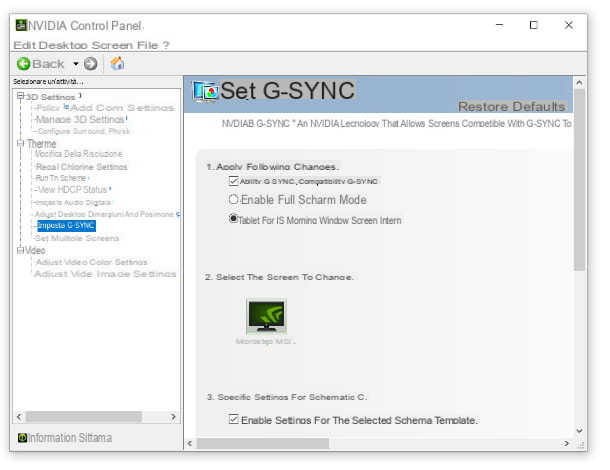Select View HDCP Status tree item
This screenshot has width=610, height=470.
[x=72, y=189]
